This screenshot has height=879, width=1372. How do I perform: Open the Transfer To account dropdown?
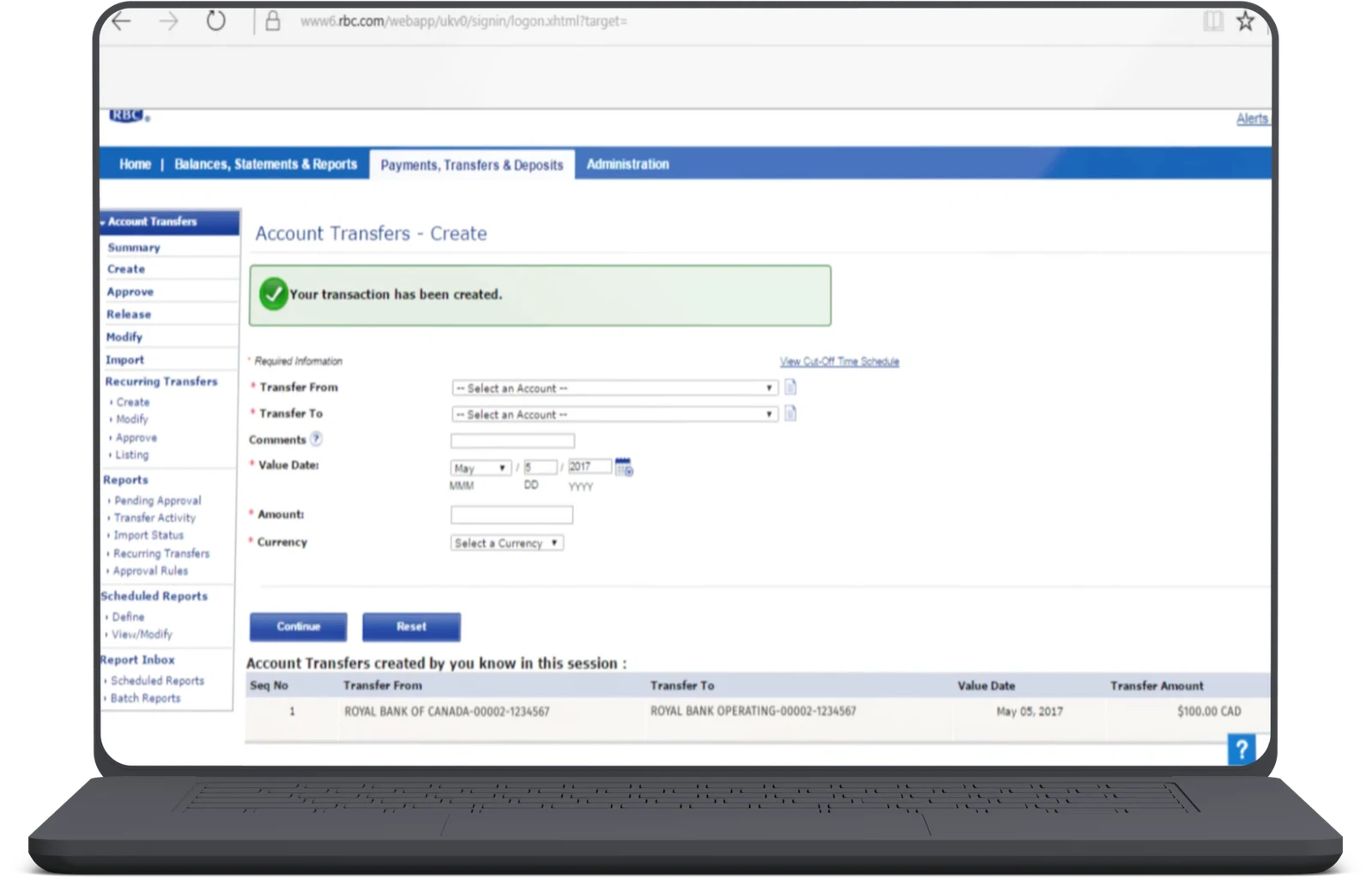click(x=614, y=415)
